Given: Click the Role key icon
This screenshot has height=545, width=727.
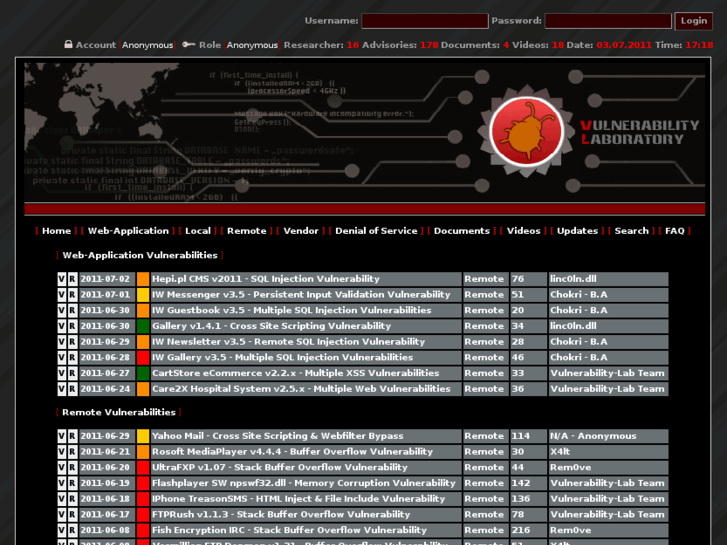Looking at the screenshot, I should pyautogui.click(x=188, y=45).
